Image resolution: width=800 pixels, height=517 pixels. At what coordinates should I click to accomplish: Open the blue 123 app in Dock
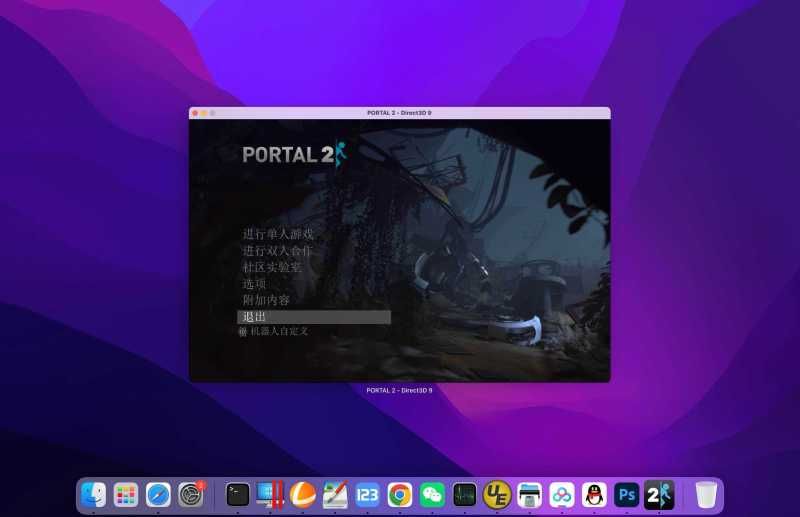point(367,495)
